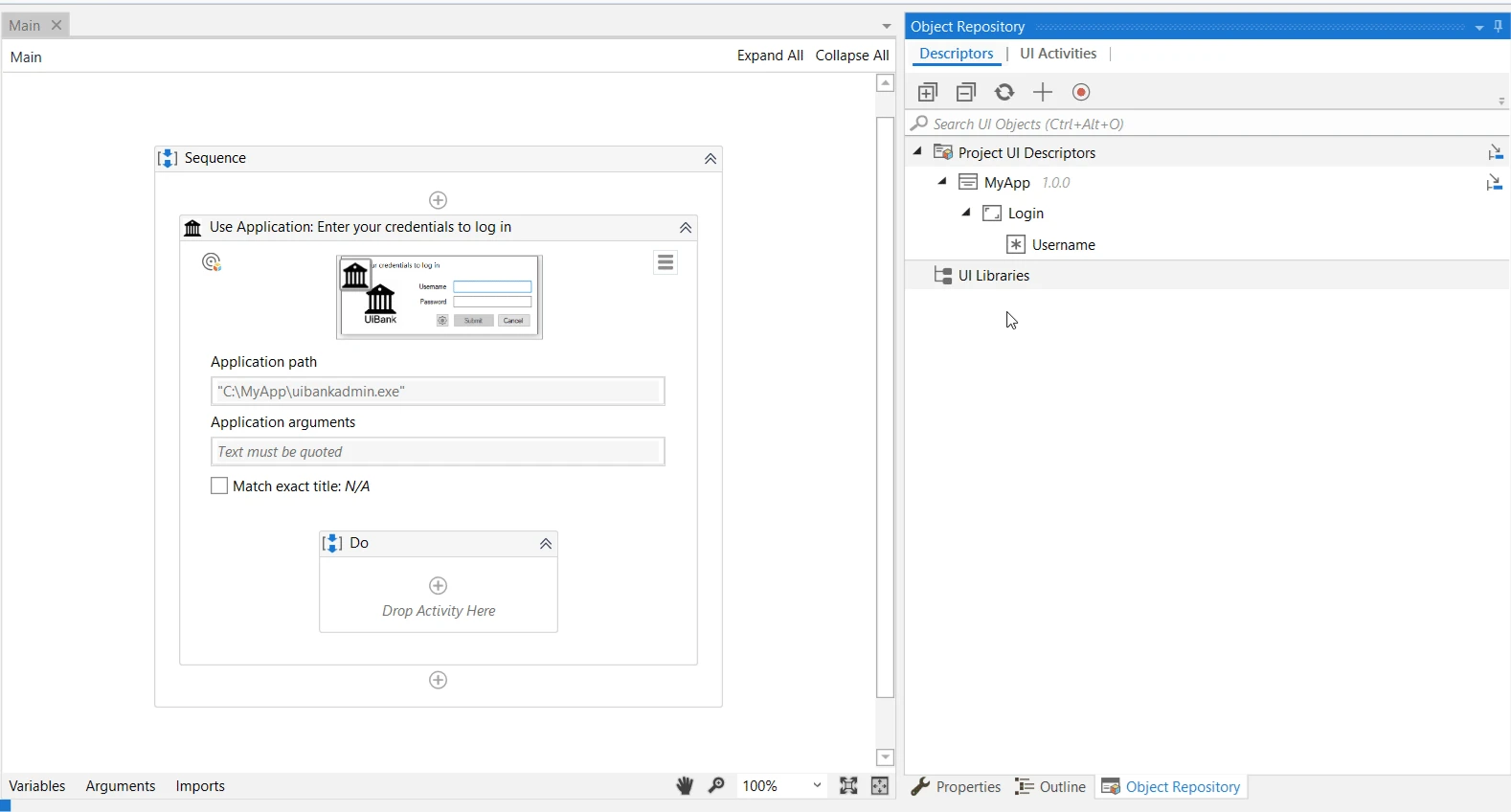Screen dimensions: 1511x812
Task: Click Collapse All descriptors icon
Action: [x=966, y=92]
